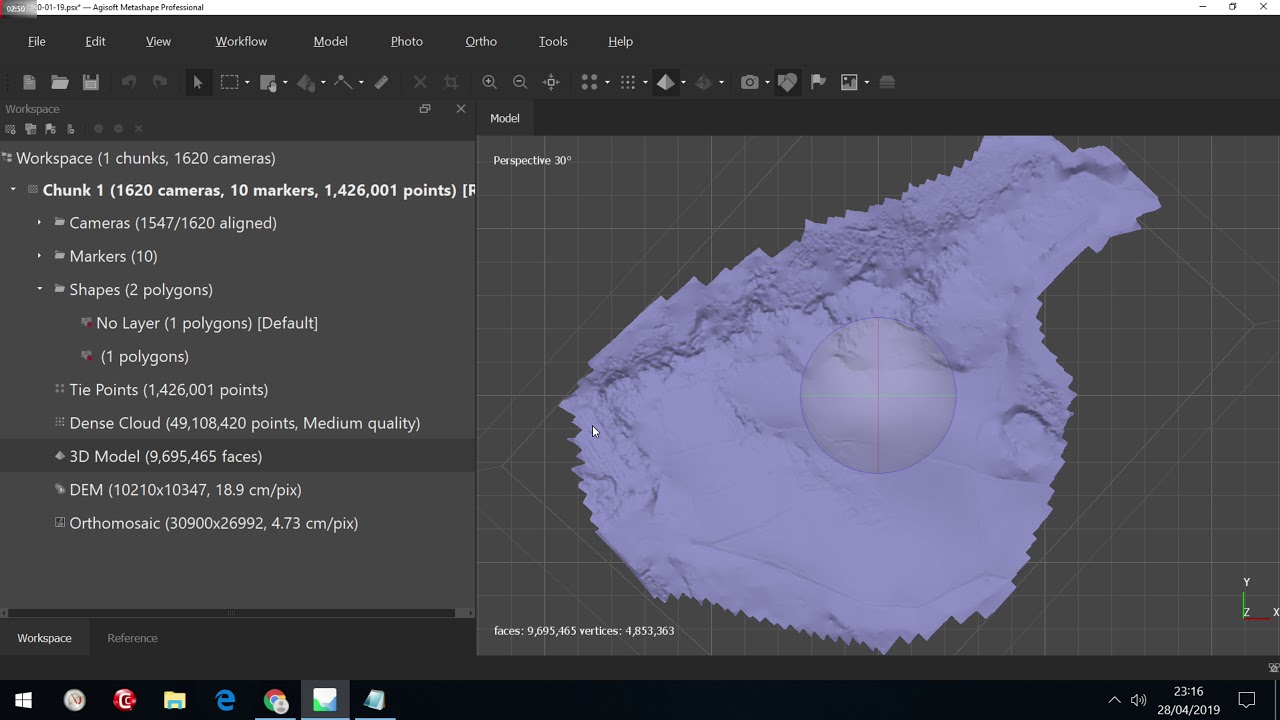Save the project with the floppy disk icon

pos(90,82)
